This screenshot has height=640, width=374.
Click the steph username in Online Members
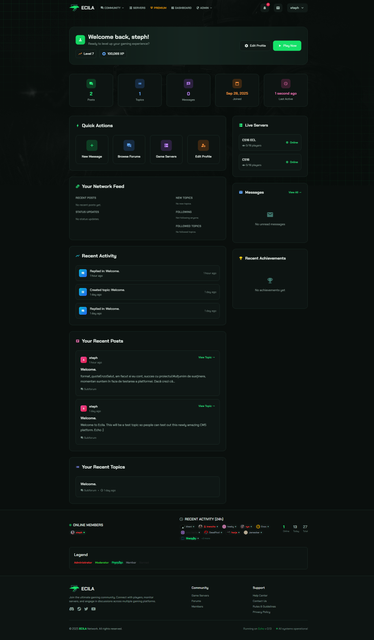click(x=79, y=532)
